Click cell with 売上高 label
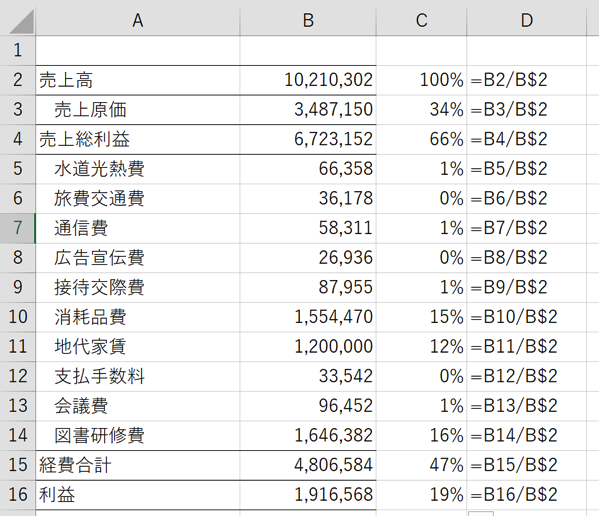 [138, 80]
